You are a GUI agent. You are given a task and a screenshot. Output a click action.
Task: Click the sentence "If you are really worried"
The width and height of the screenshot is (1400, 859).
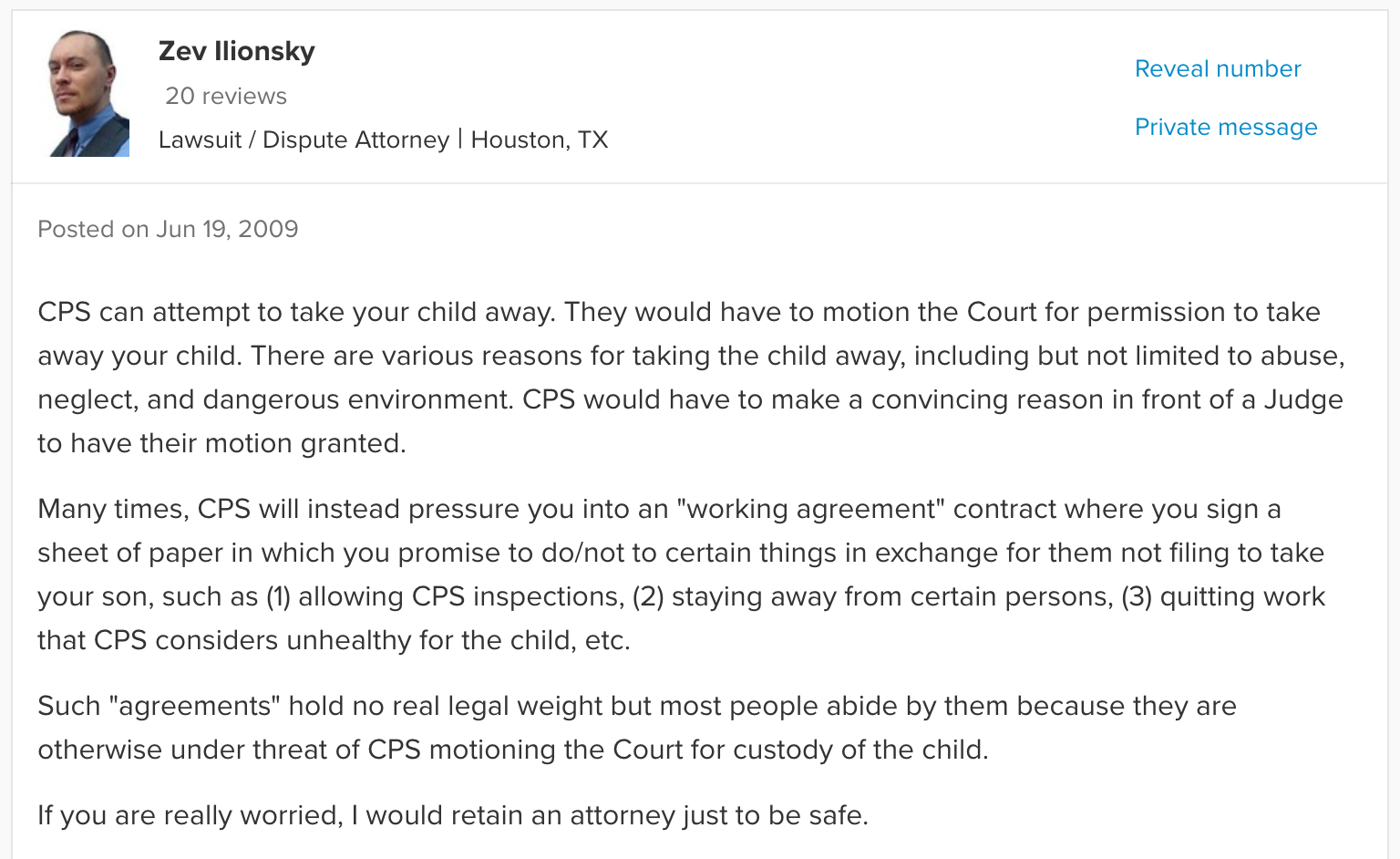click(453, 815)
